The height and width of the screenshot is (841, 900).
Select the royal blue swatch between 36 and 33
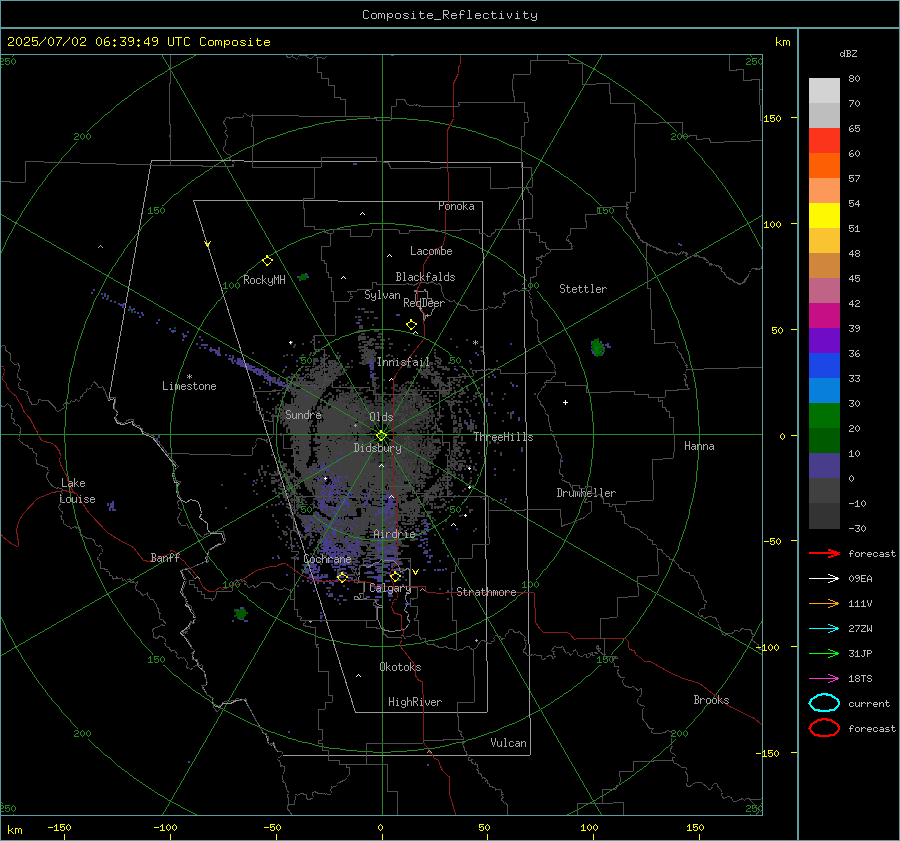[x=824, y=366]
